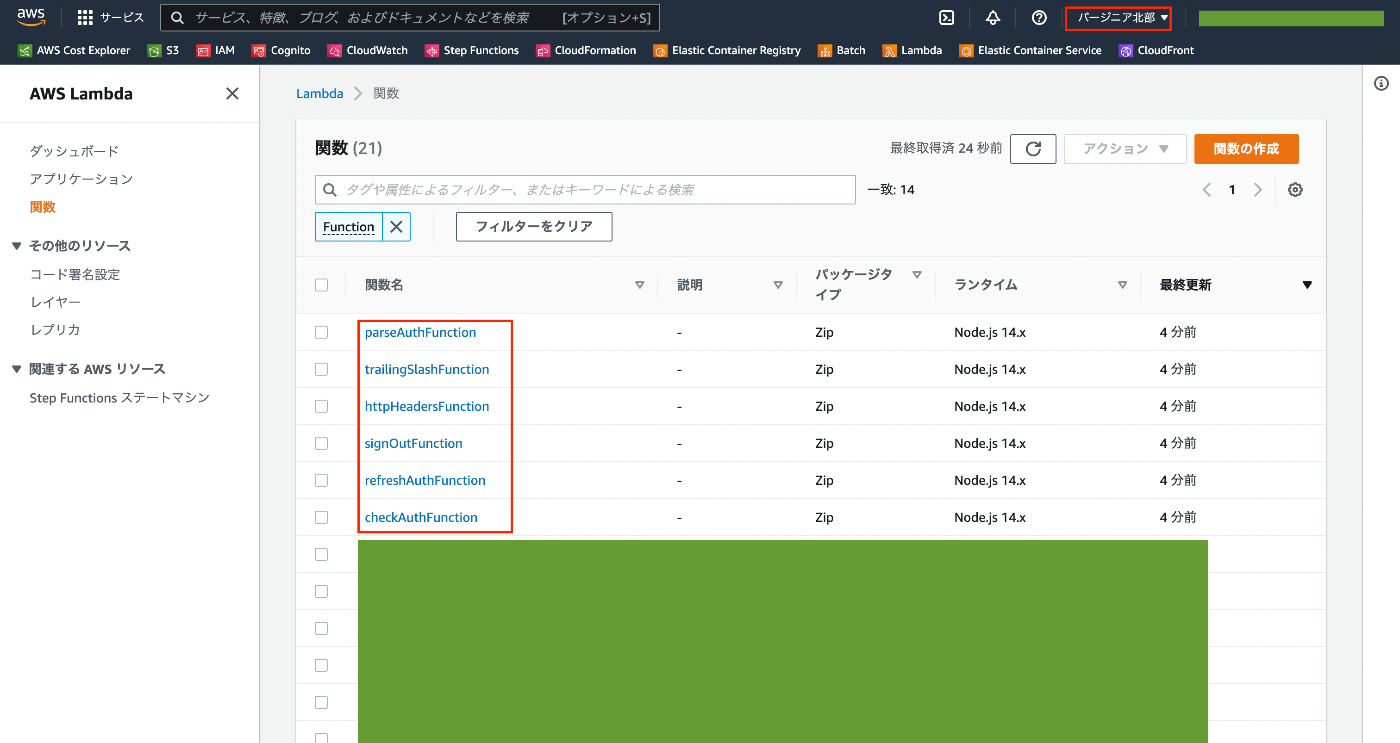This screenshot has width=1400, height=743.
Task: Go to next page arrow
Action: pos(1258,190)
